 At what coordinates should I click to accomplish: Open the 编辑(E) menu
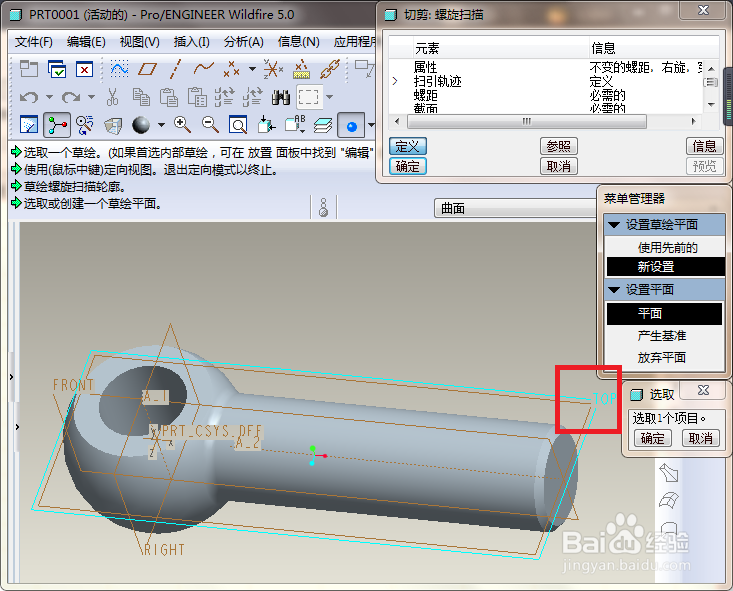click(x=86, y=42)
